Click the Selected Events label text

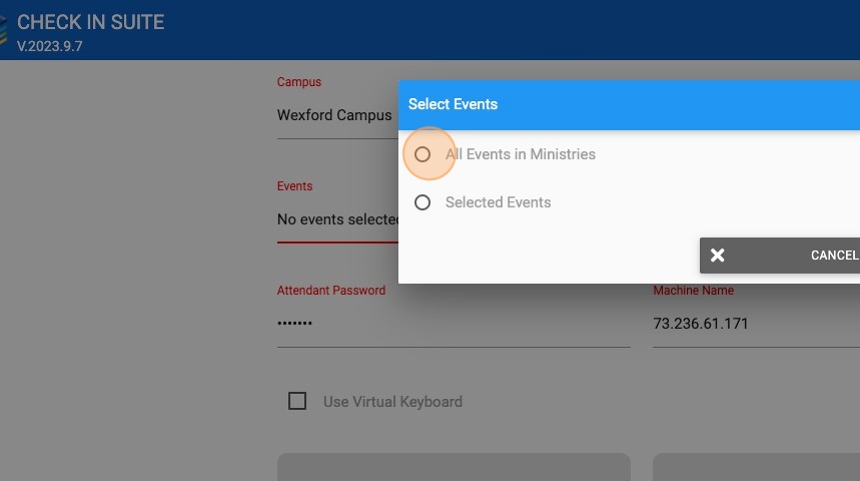coord(498,203)
